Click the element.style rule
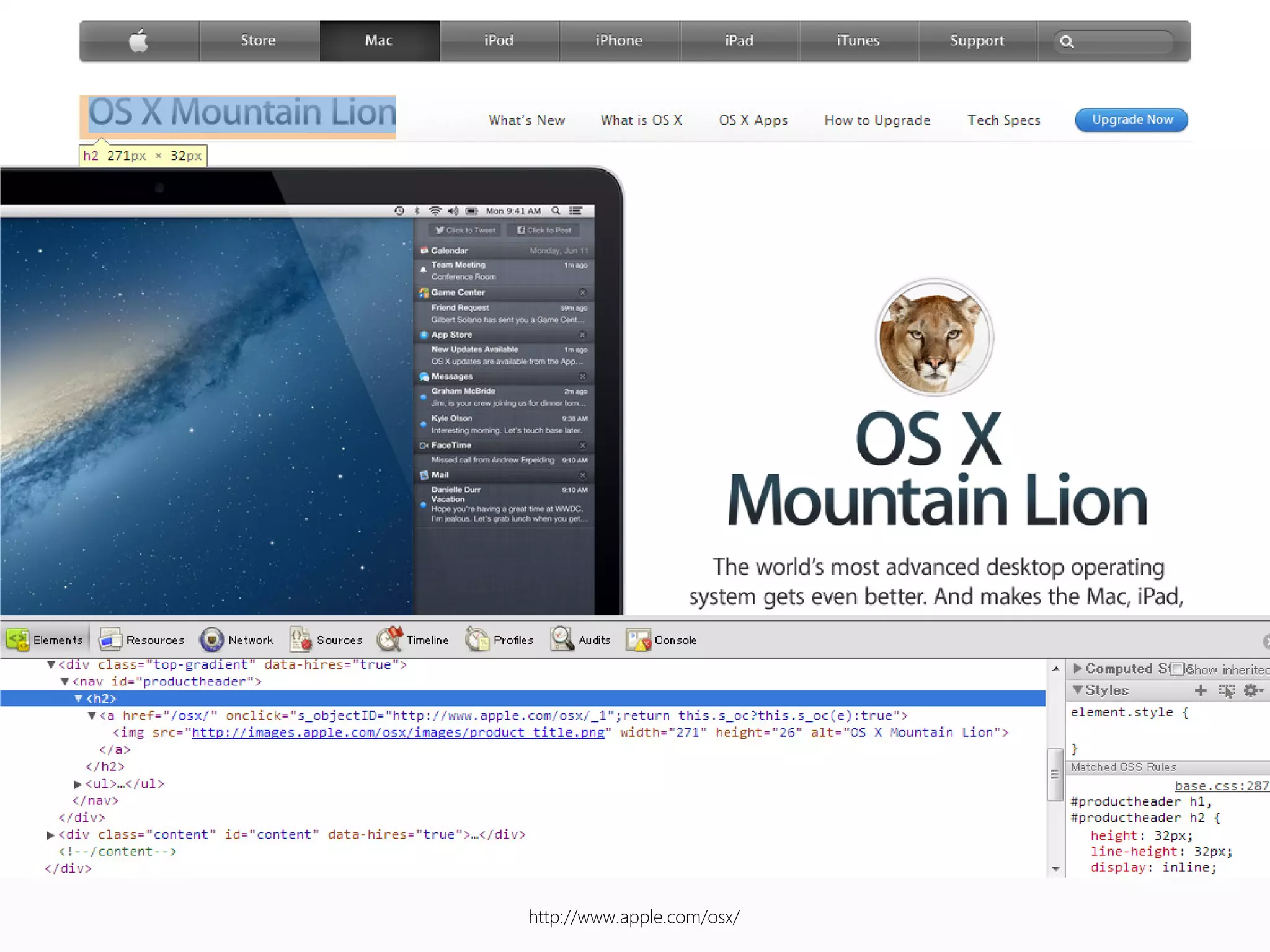 click(1130, 713)
